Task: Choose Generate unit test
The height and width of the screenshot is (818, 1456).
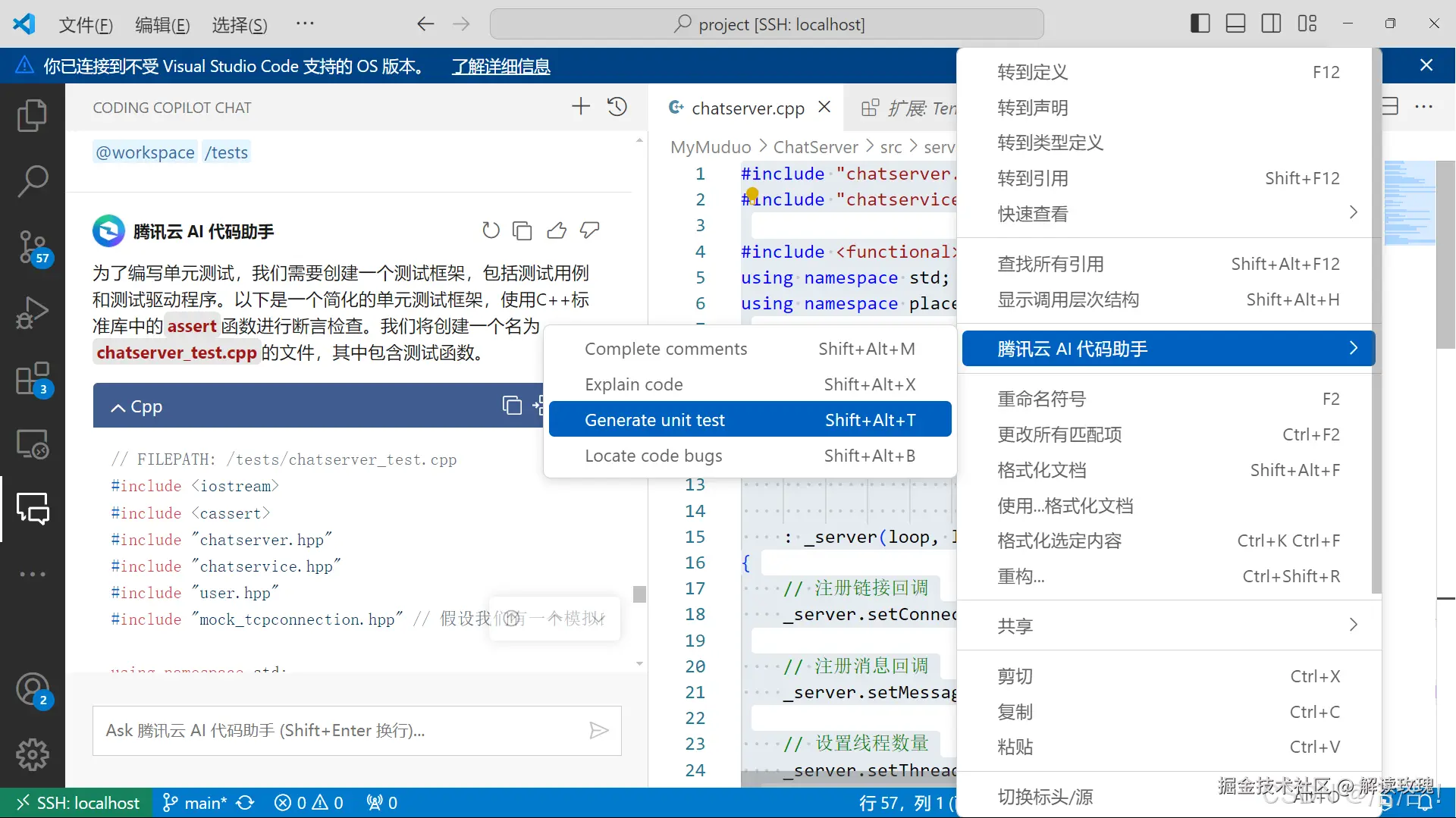Action: (750, 420)
